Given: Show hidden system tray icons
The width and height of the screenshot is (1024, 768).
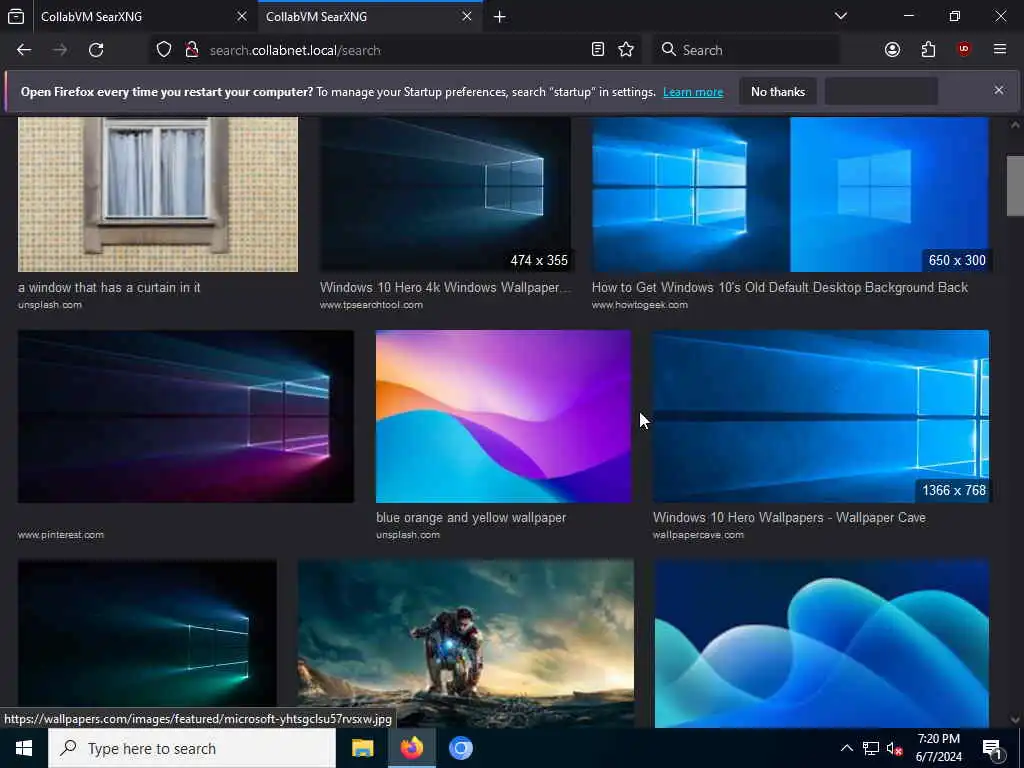Looking at the screenshot, I should [x=846, y=748].
